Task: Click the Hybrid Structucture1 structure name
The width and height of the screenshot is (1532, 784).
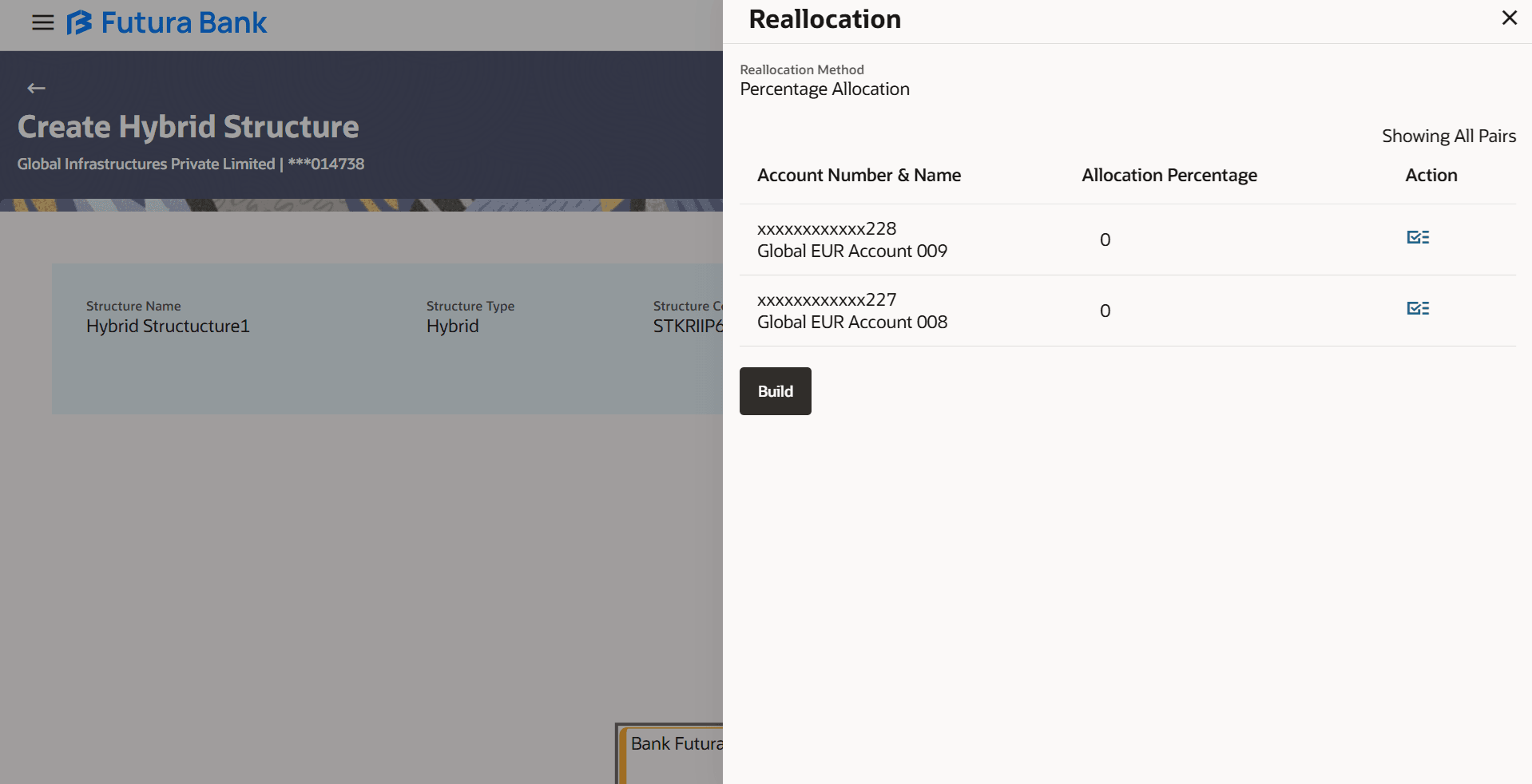Action: (x=168, y=327)
